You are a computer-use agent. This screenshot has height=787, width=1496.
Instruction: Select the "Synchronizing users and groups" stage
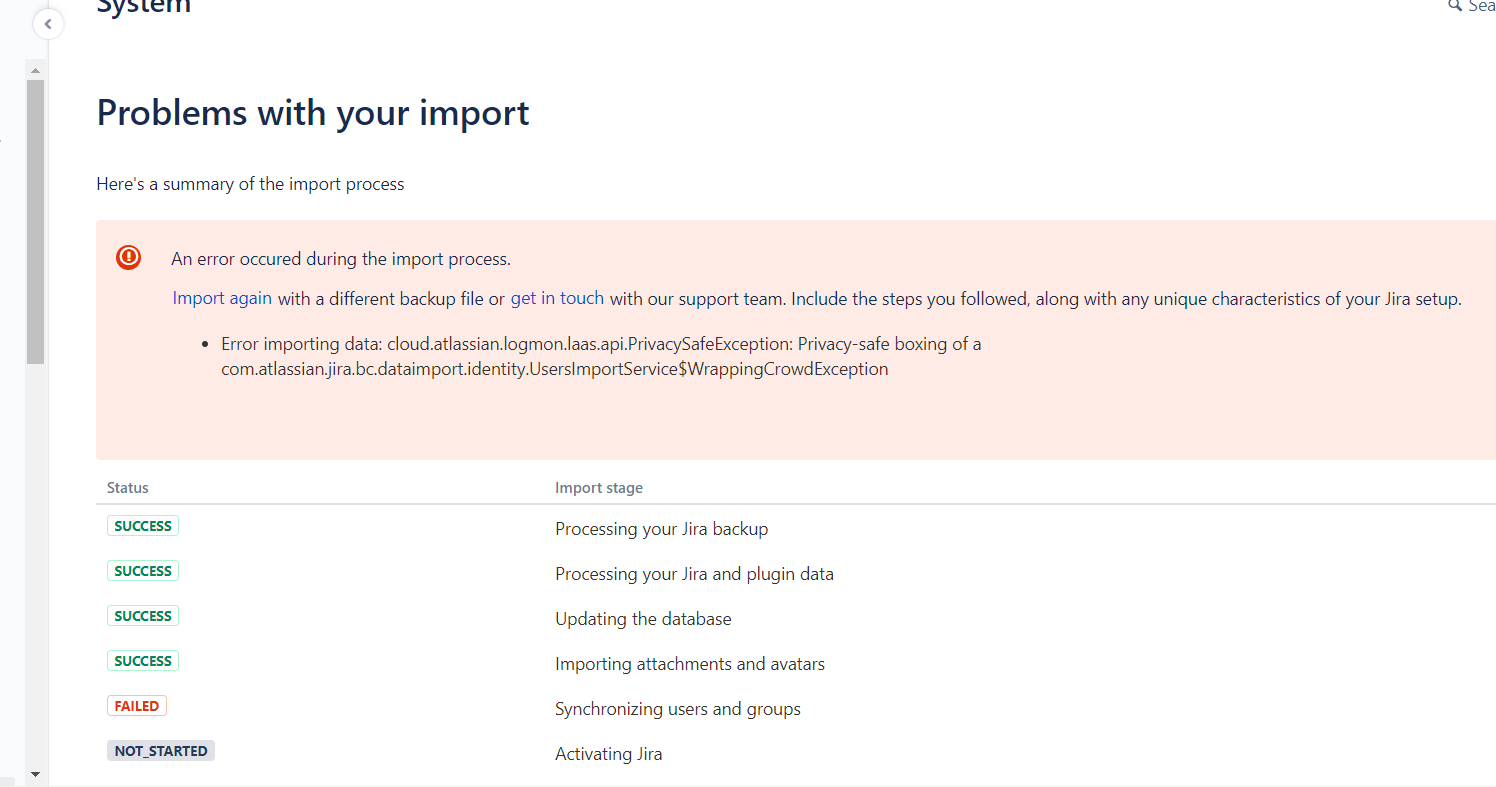[x=677, y=709]
